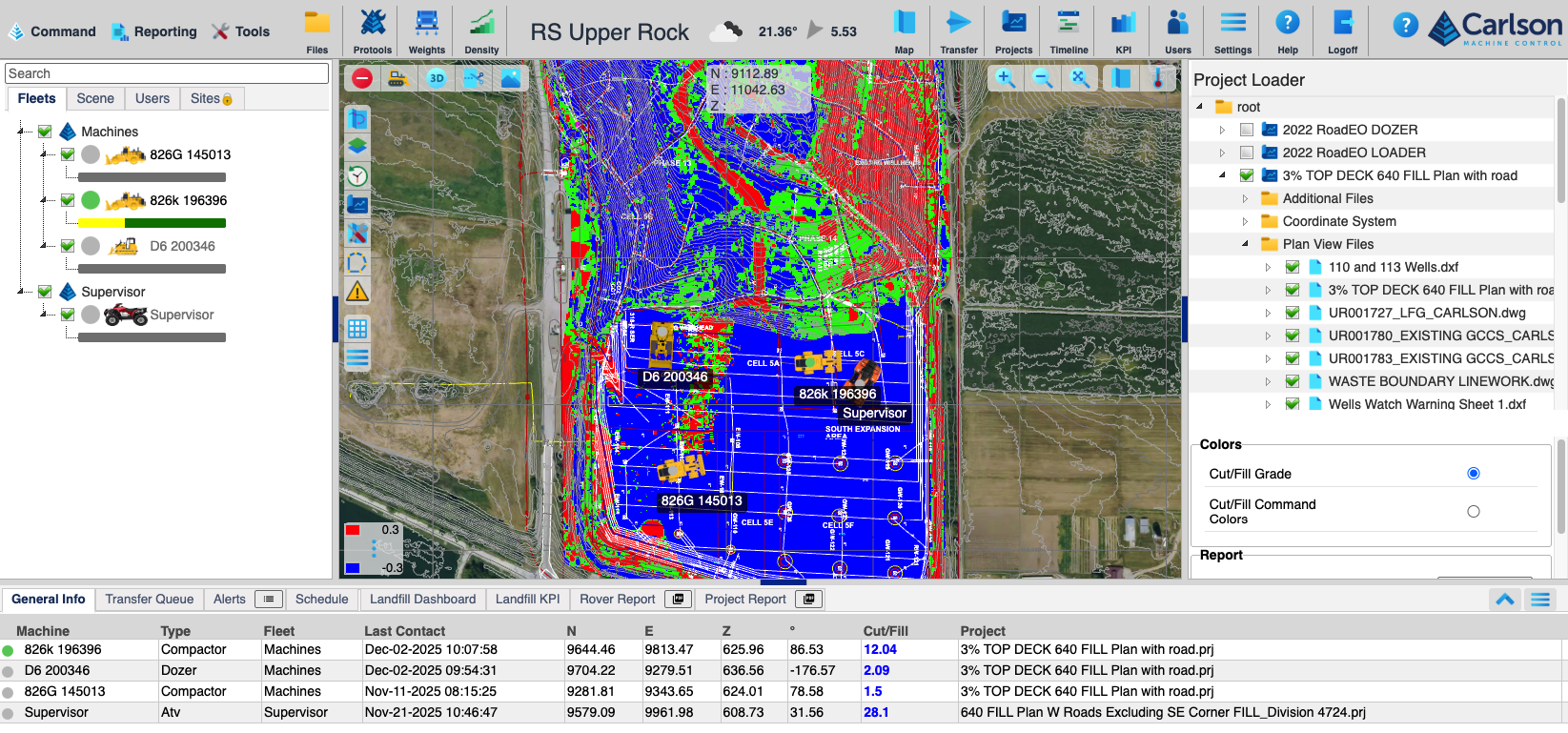Viewport: 1568px width, 733px height.
Task: Expand the 2022 RoadEO LOADER tree node
Action: (x=1222, y=153)
